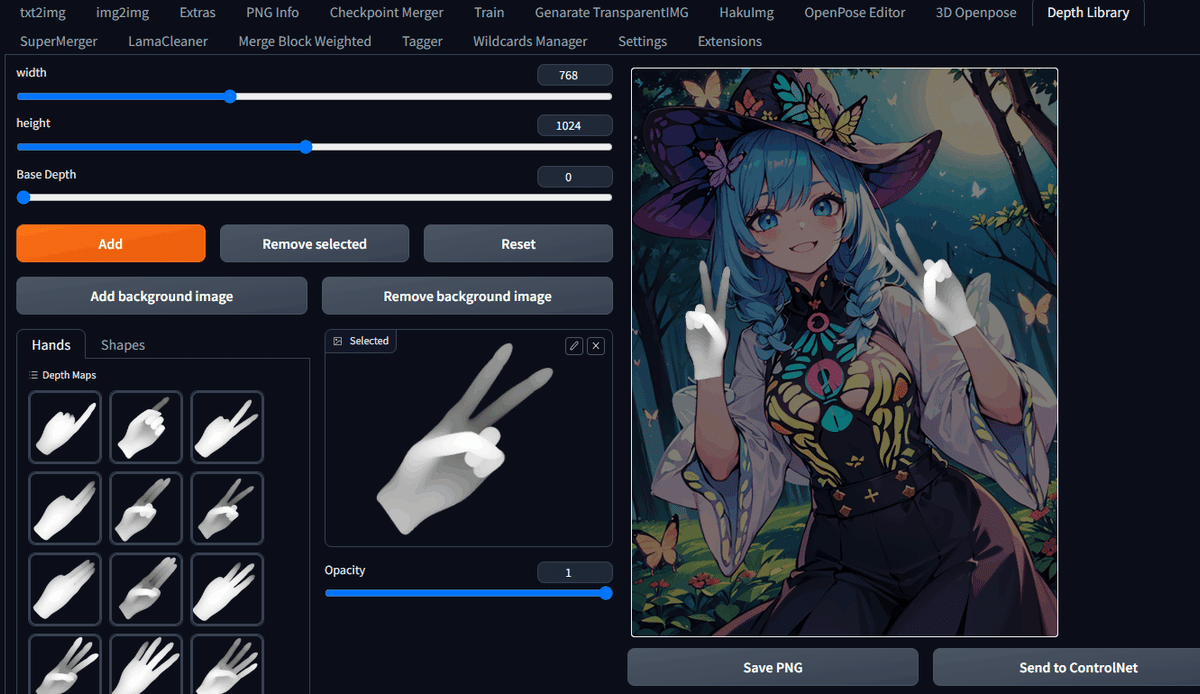Screen dimensions: 1200x694
Task: Click the Reset button
Action: click(518, 243)
